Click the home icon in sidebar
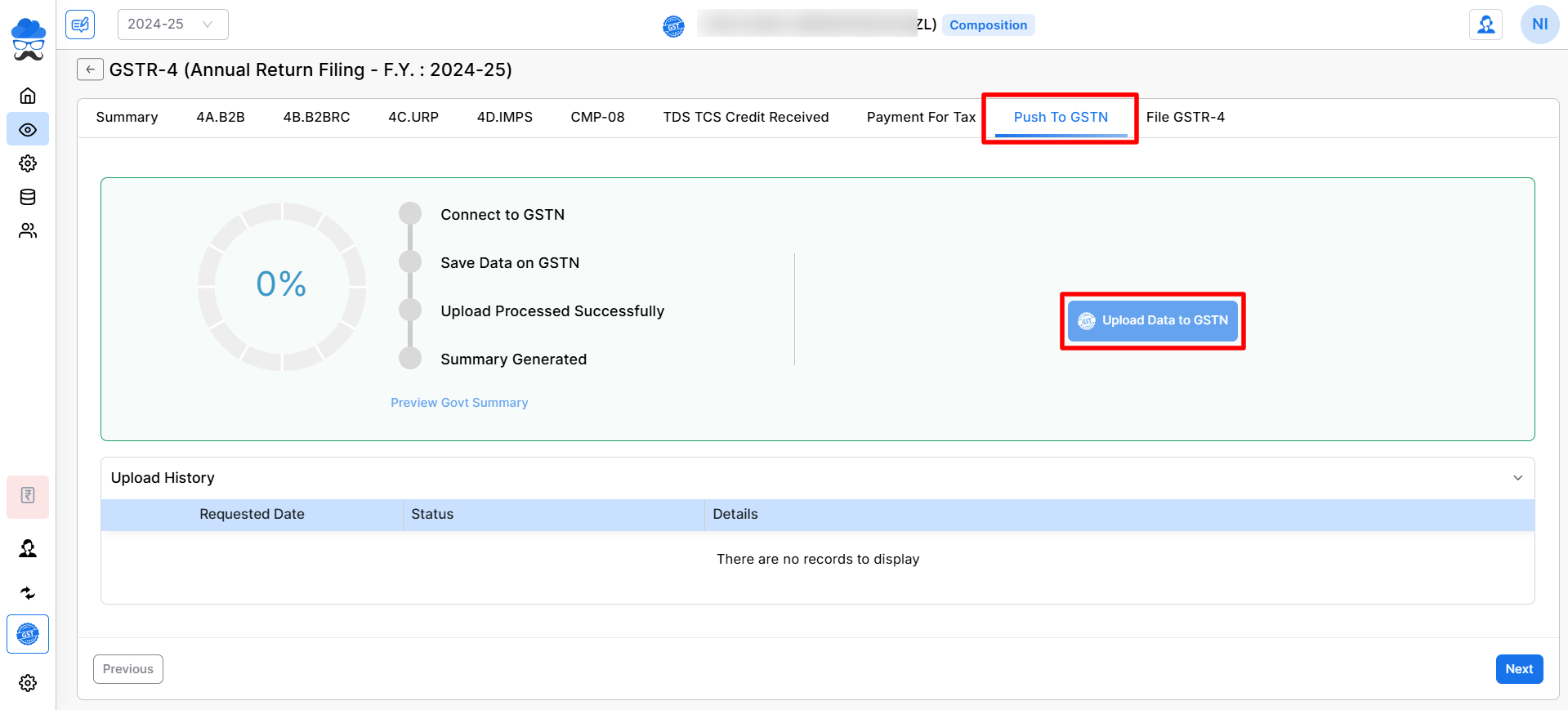The width and height of the screenshot is (1568, 710). [x=28, y=96]
